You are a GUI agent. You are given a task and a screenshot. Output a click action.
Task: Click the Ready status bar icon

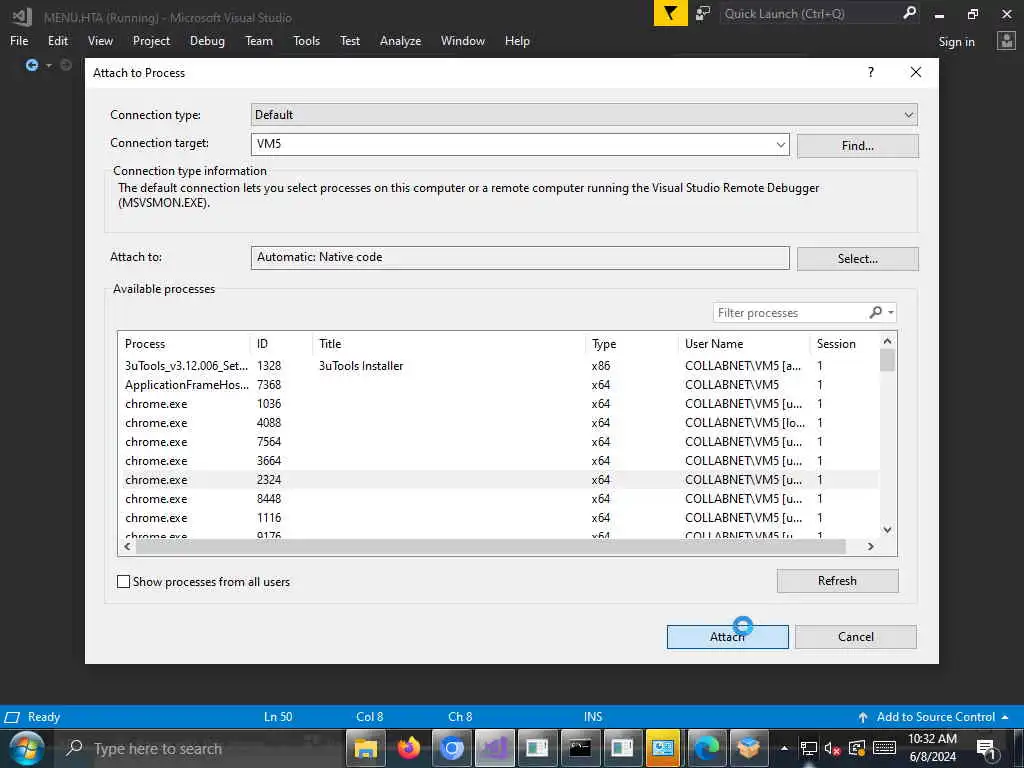12,717
